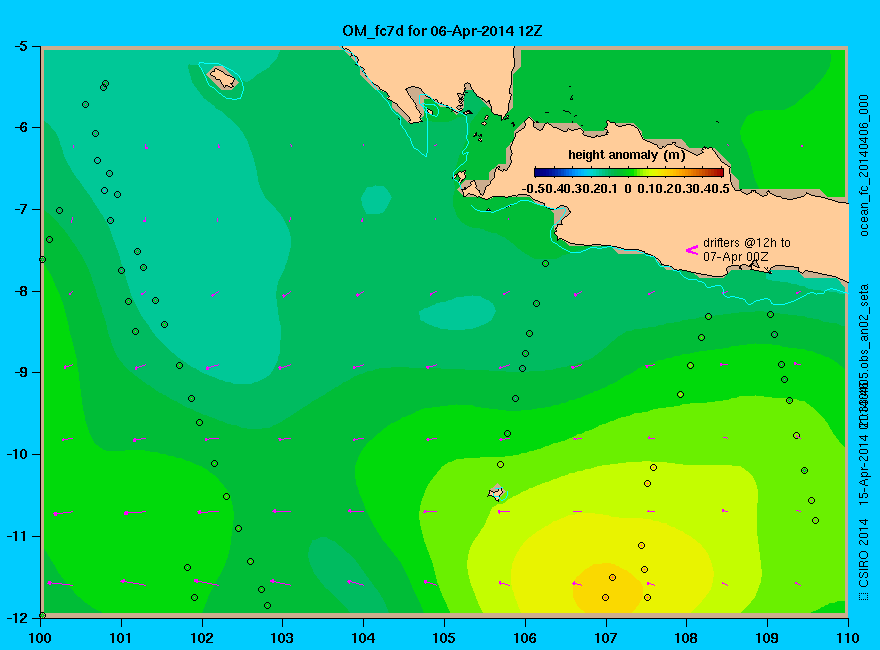Click the vertical 'ocean_fc_20140406_000' text
880x650 pixels.
[x=864, y=166]
